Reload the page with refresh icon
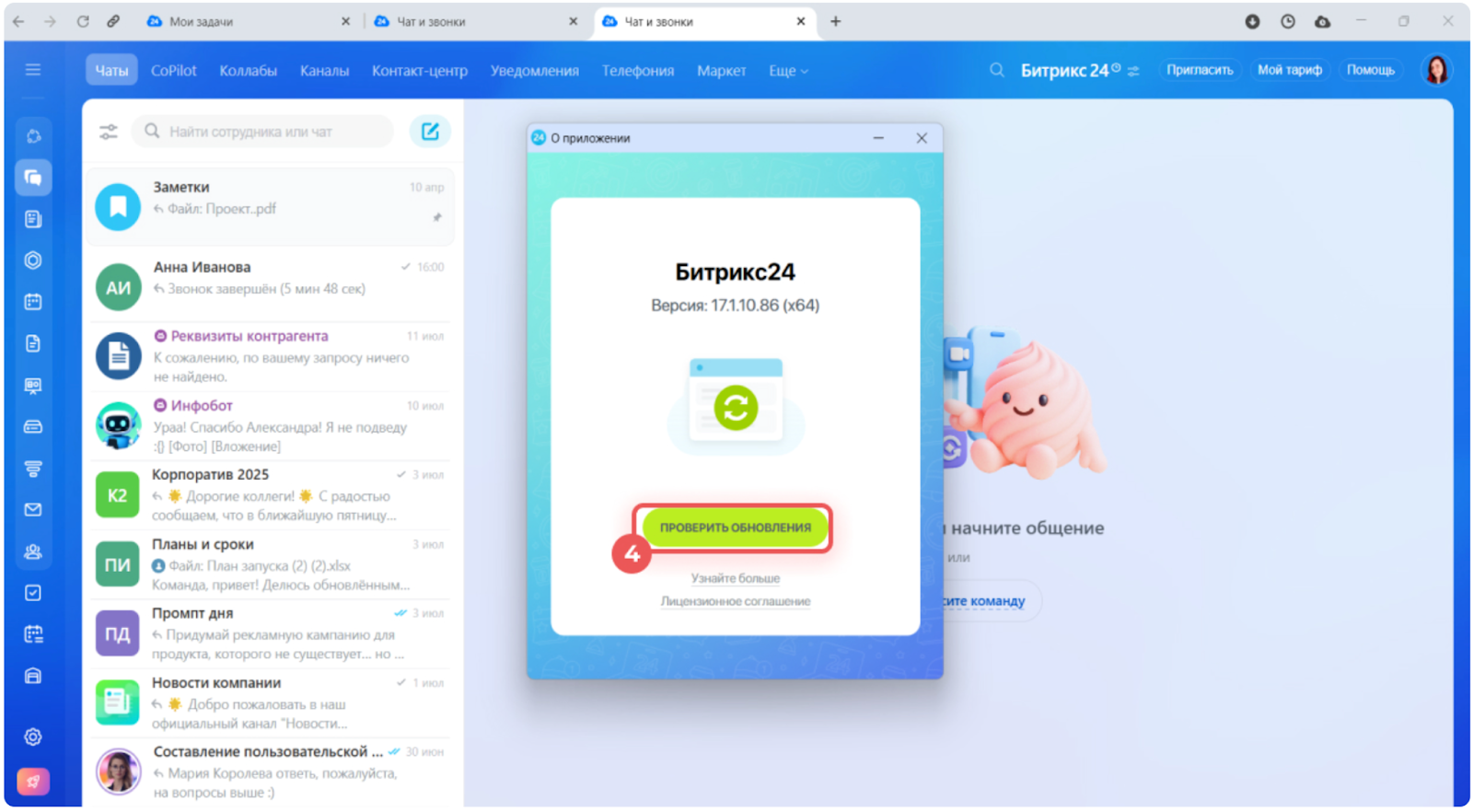 pos(83,21)
